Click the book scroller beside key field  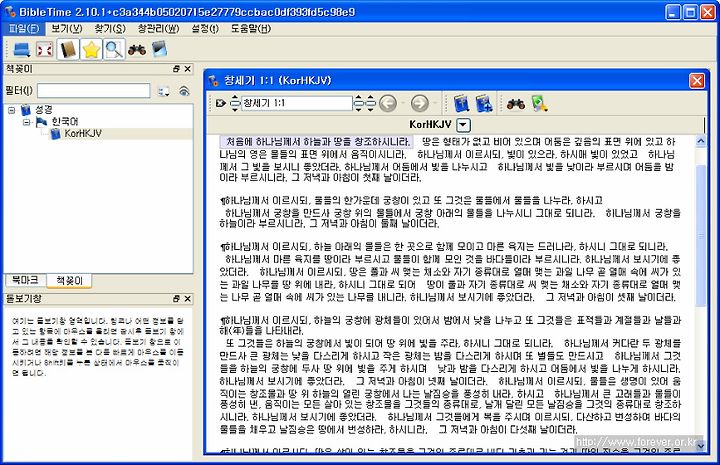[235, 103]
